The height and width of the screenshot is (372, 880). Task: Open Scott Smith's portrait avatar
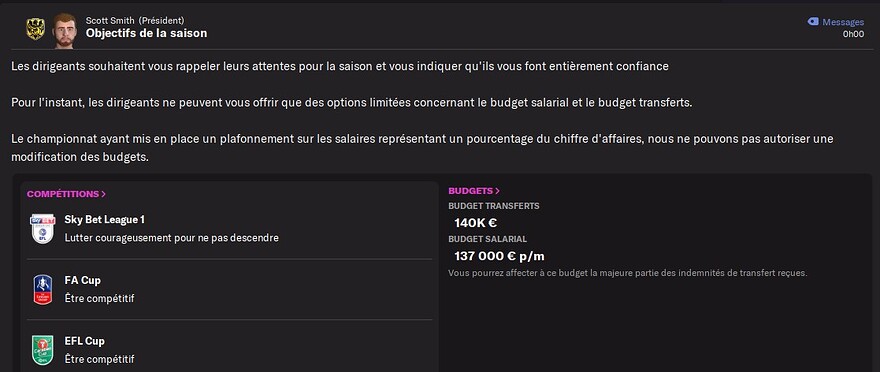(x=65, y=29)
